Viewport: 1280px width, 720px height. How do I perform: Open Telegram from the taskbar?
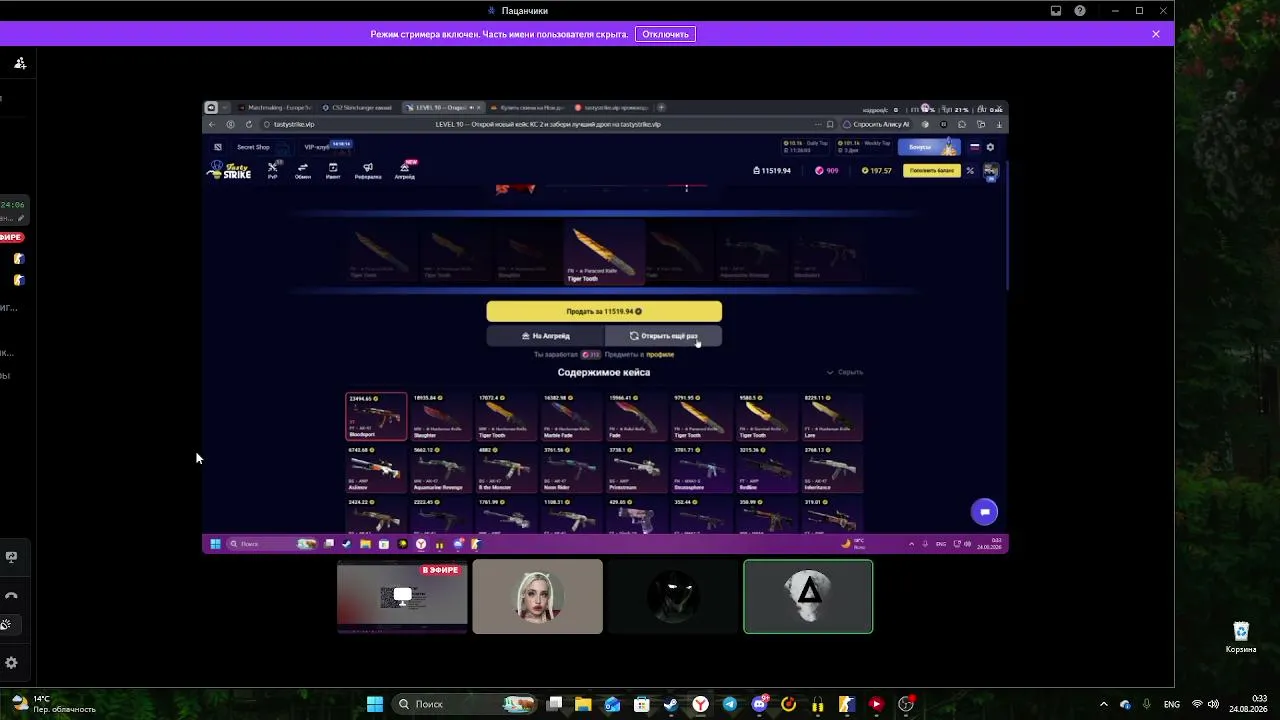pos(730,704)
